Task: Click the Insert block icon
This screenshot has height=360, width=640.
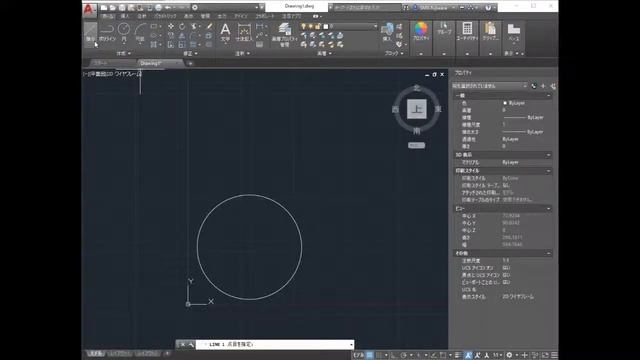Action: (387, 32)
